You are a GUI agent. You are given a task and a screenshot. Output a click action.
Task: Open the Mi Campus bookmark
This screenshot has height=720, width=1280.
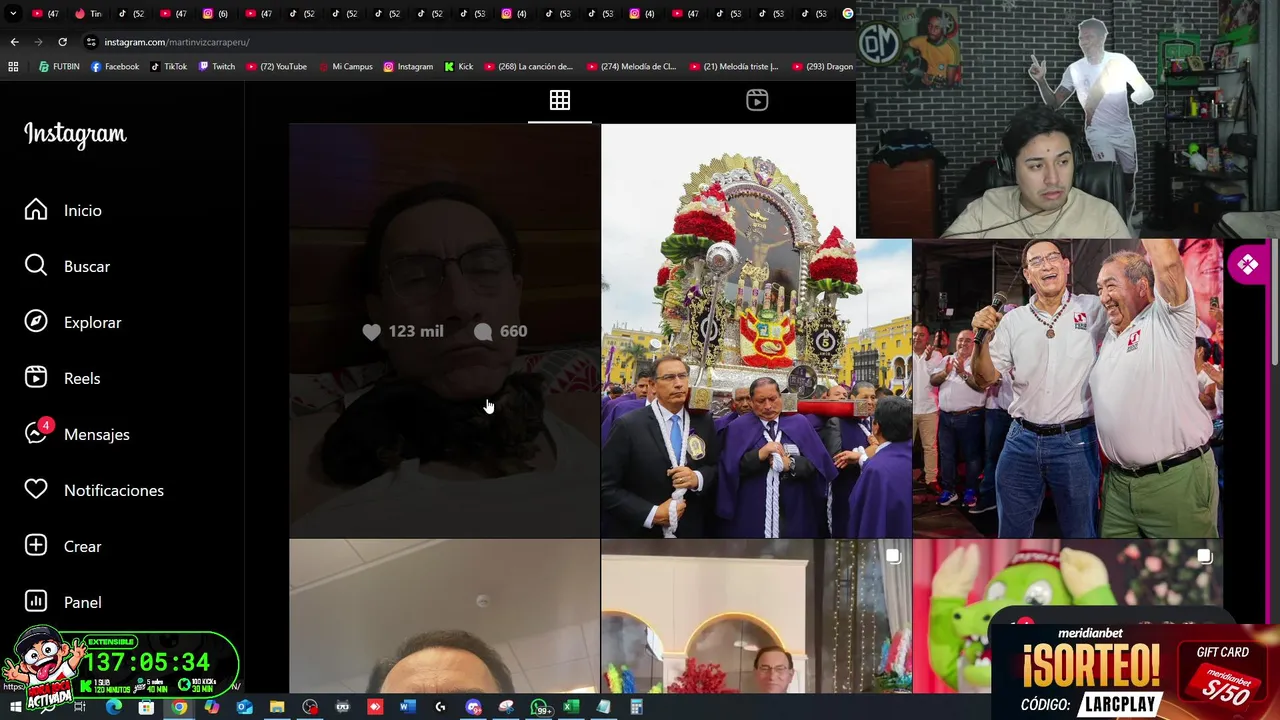pyautogui.click(x=345, y=67)
